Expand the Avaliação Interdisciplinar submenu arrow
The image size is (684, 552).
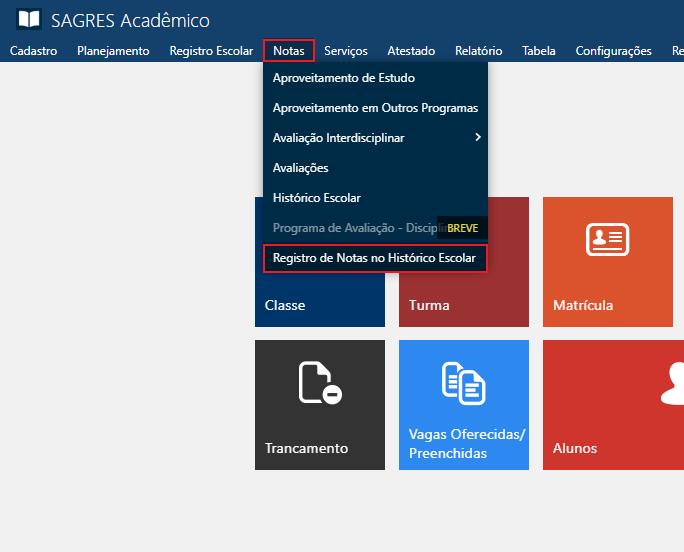click(x=478, y=137)
